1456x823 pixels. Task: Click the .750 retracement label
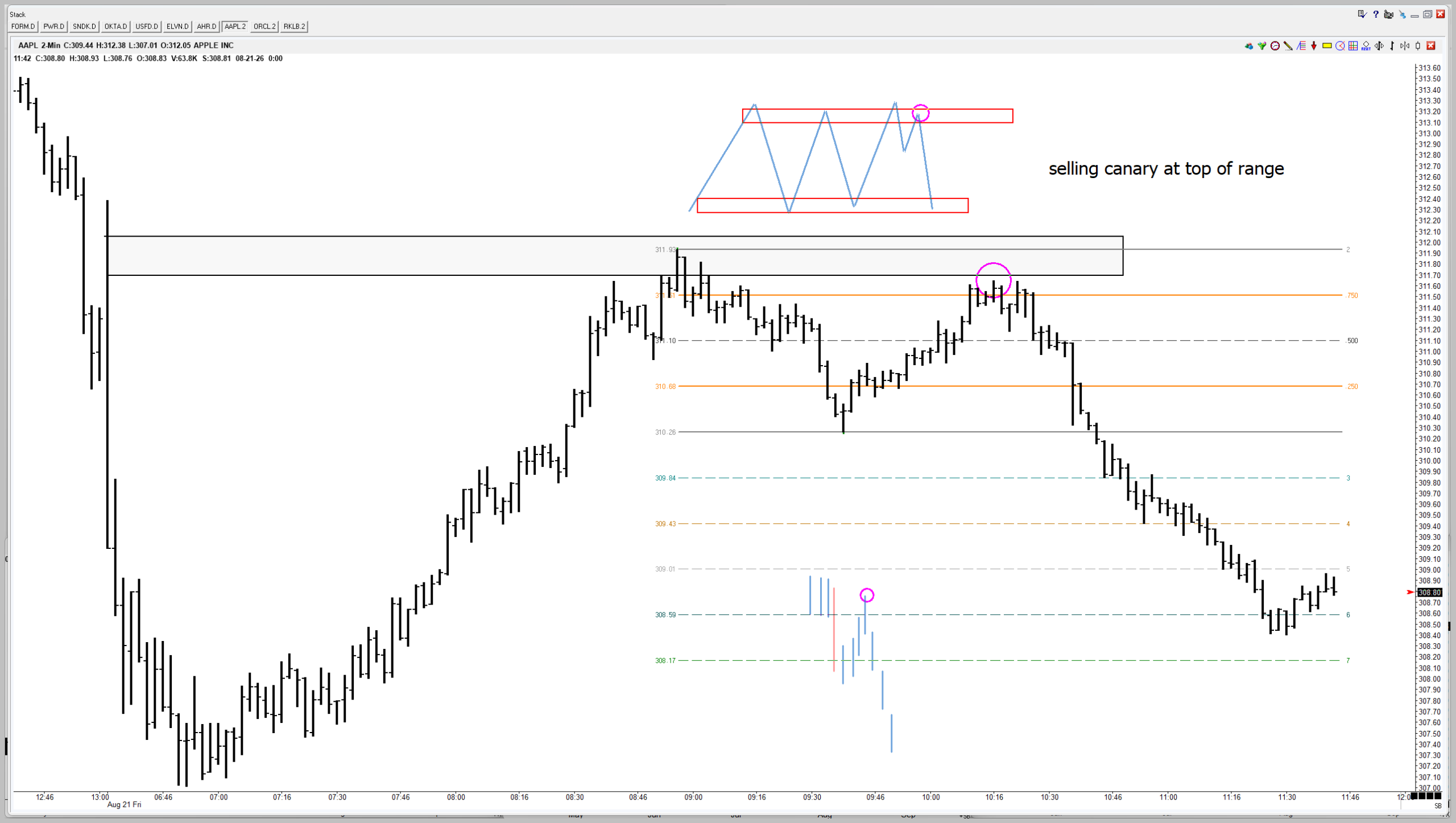coord(1352,296)
